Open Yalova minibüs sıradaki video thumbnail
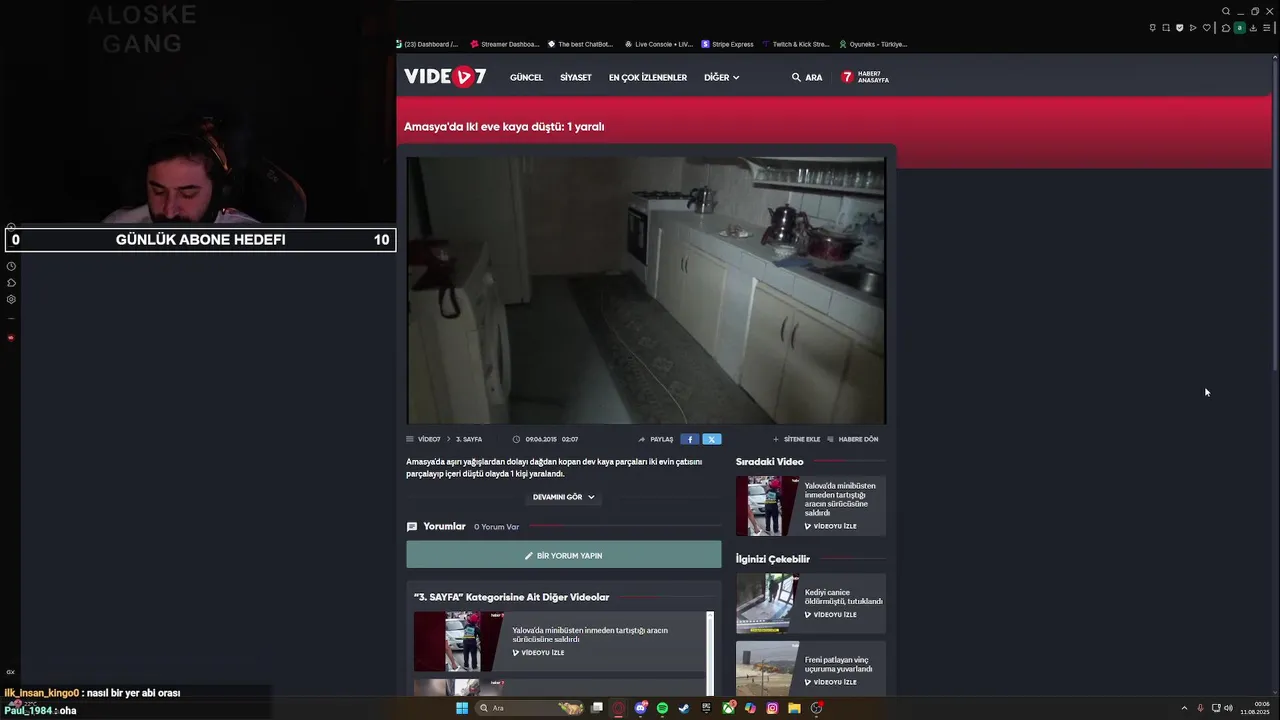 tap(767, 505)
